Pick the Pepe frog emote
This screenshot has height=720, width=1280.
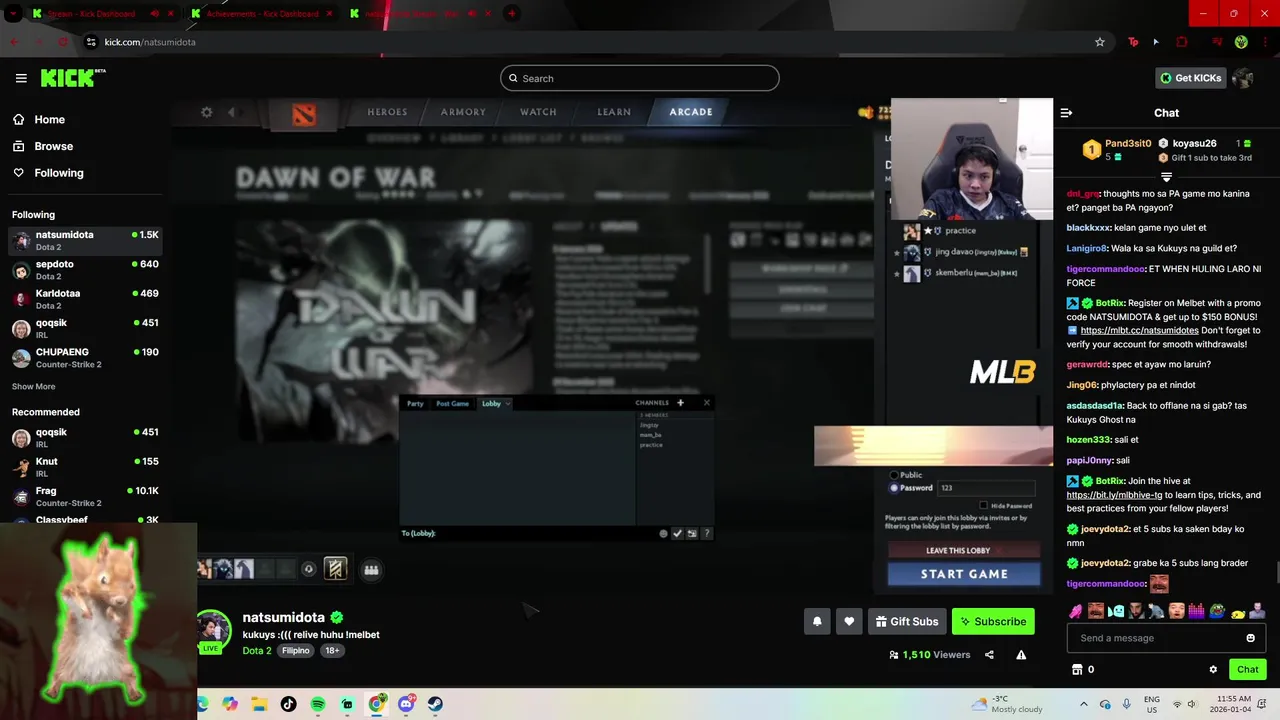coord(1217,611)
